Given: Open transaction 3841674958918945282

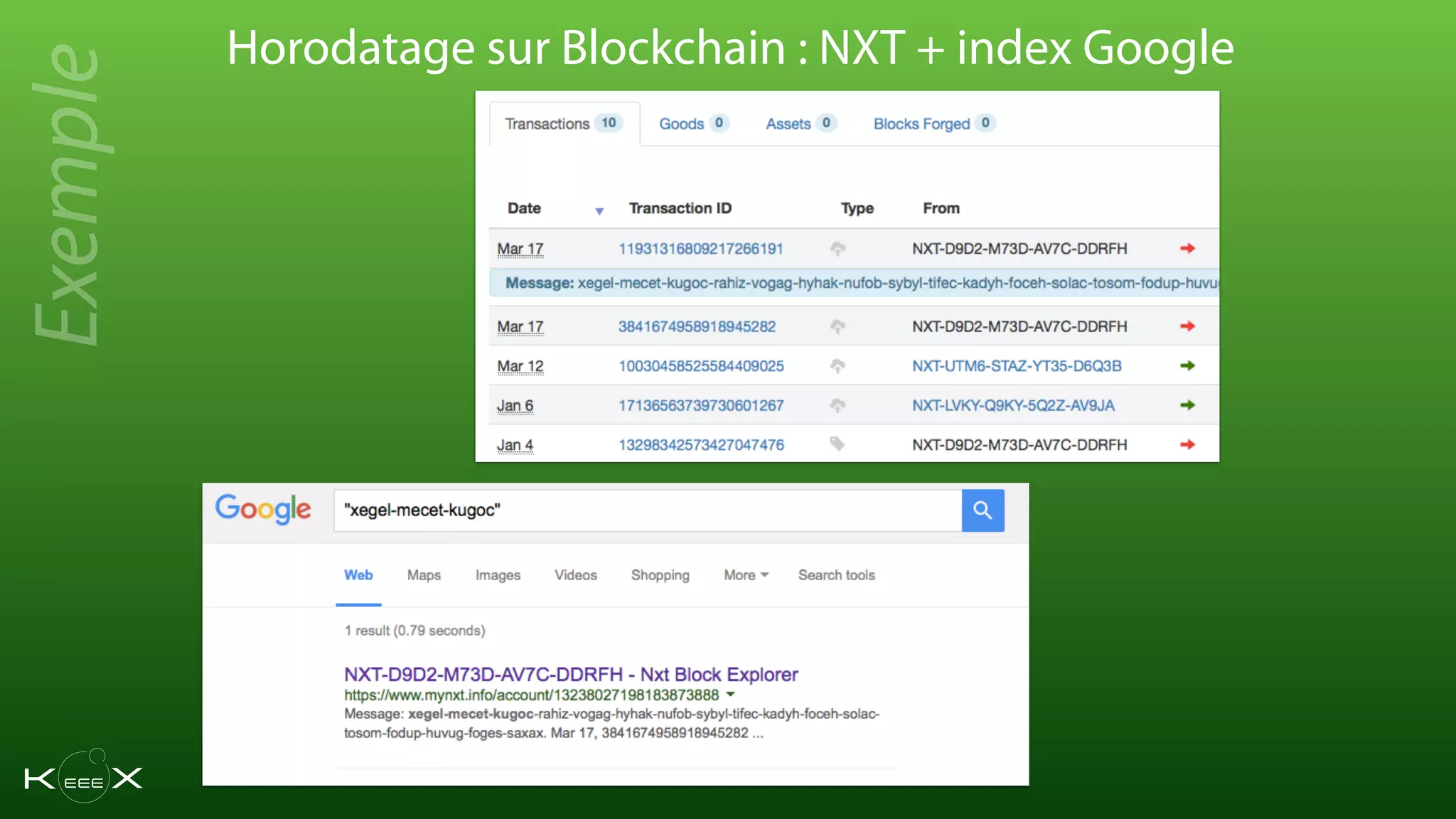Looking at the screenshot, I should (697, 326).
